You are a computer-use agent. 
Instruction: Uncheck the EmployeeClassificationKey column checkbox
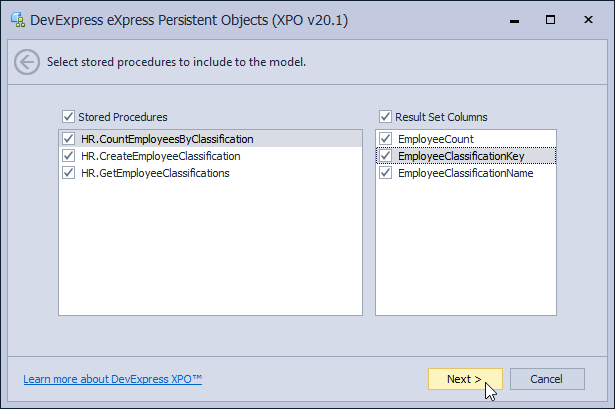386,156
